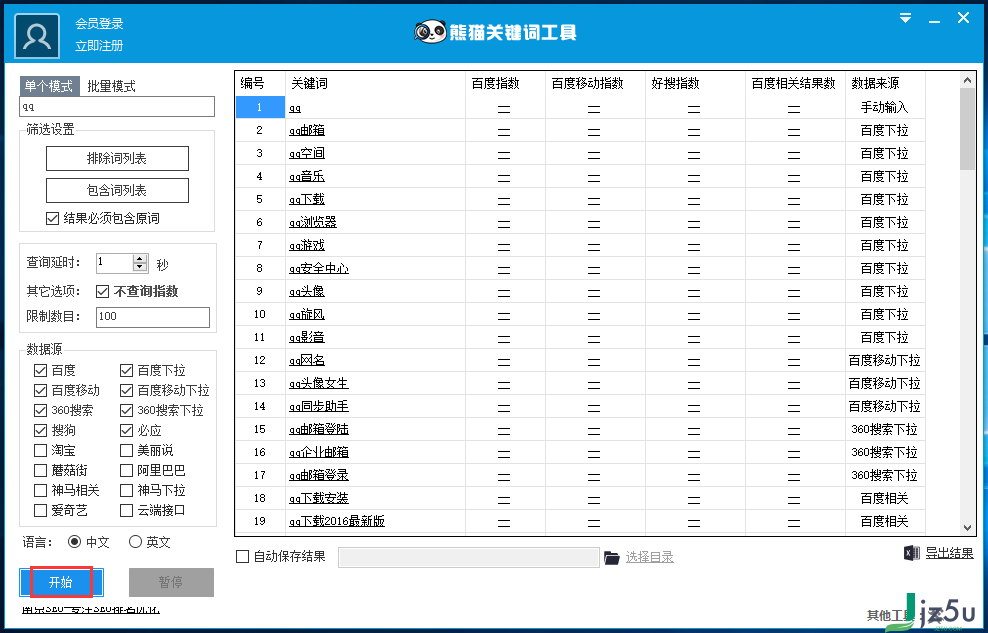Enable the 神马下拉 data source
The height and width of the screenshot is (633, 988).
pyautogui.click(x=126, y=490)
